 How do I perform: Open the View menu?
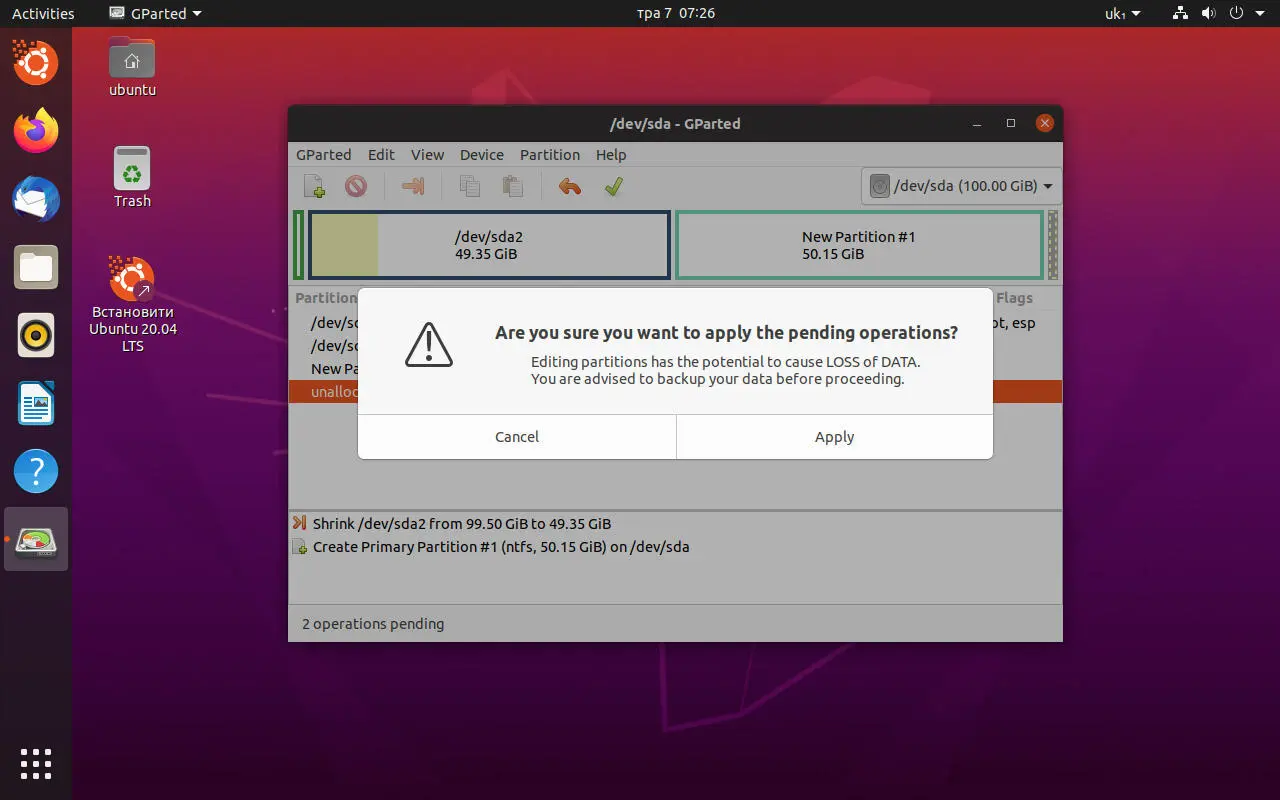click(427, 155)
